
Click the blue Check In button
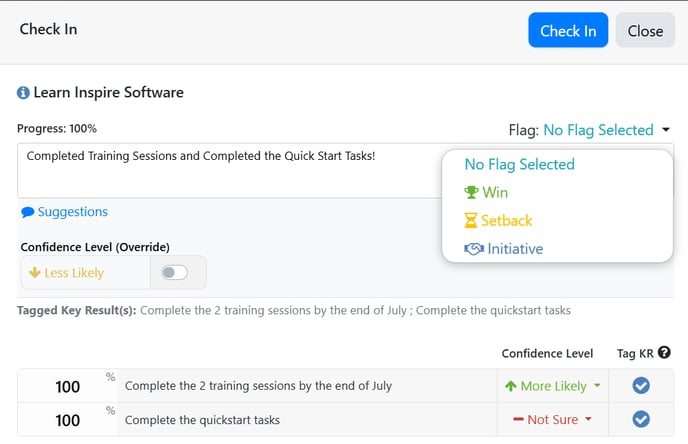568,30
